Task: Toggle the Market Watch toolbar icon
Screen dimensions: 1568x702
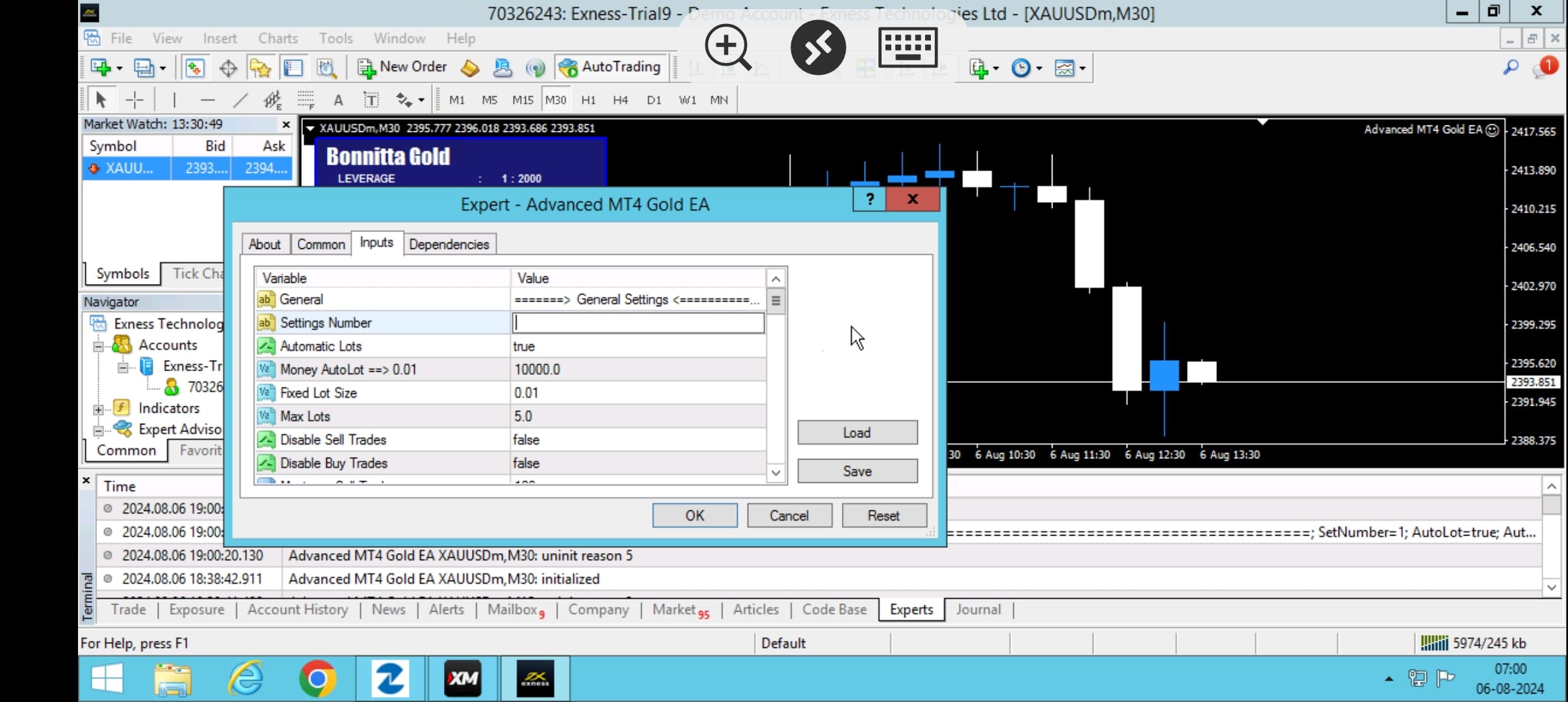Action: tap(194, 68)
